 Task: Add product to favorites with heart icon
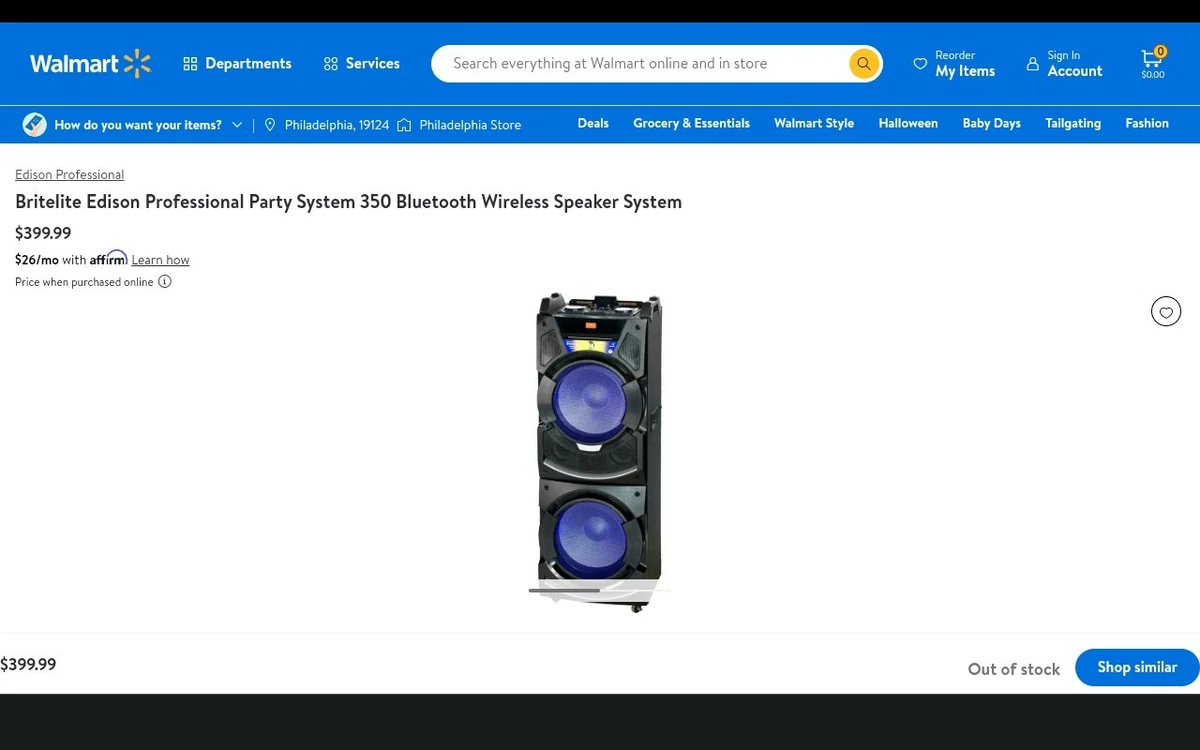click(1166, 312)
